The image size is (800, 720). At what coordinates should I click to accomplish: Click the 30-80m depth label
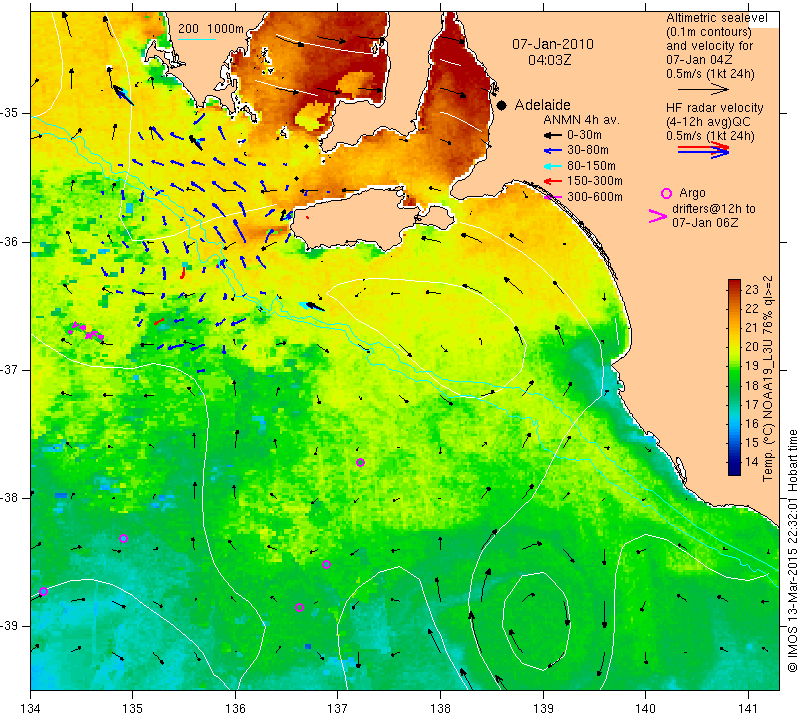coord(588,151)
